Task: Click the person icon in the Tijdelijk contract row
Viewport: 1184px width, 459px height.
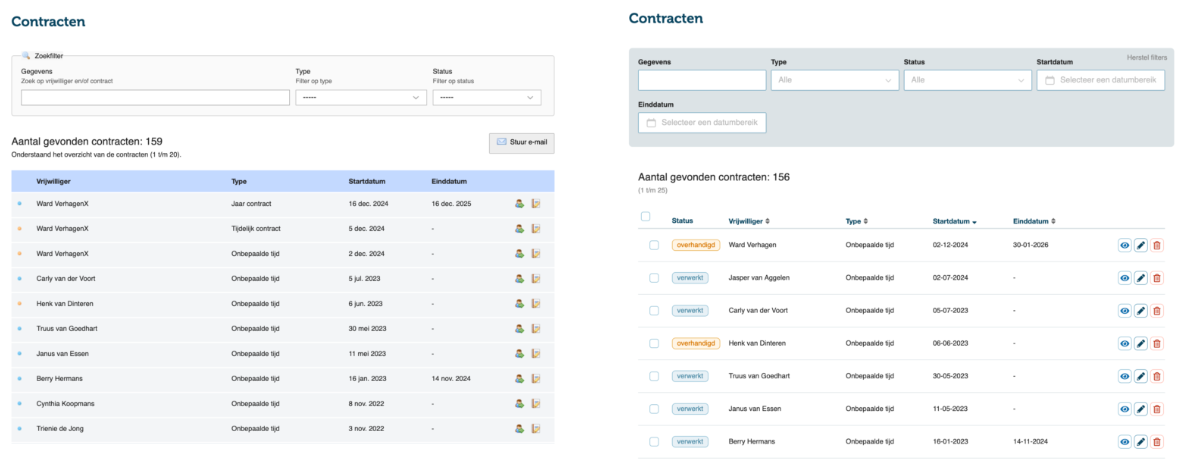Action: point(520,229)
